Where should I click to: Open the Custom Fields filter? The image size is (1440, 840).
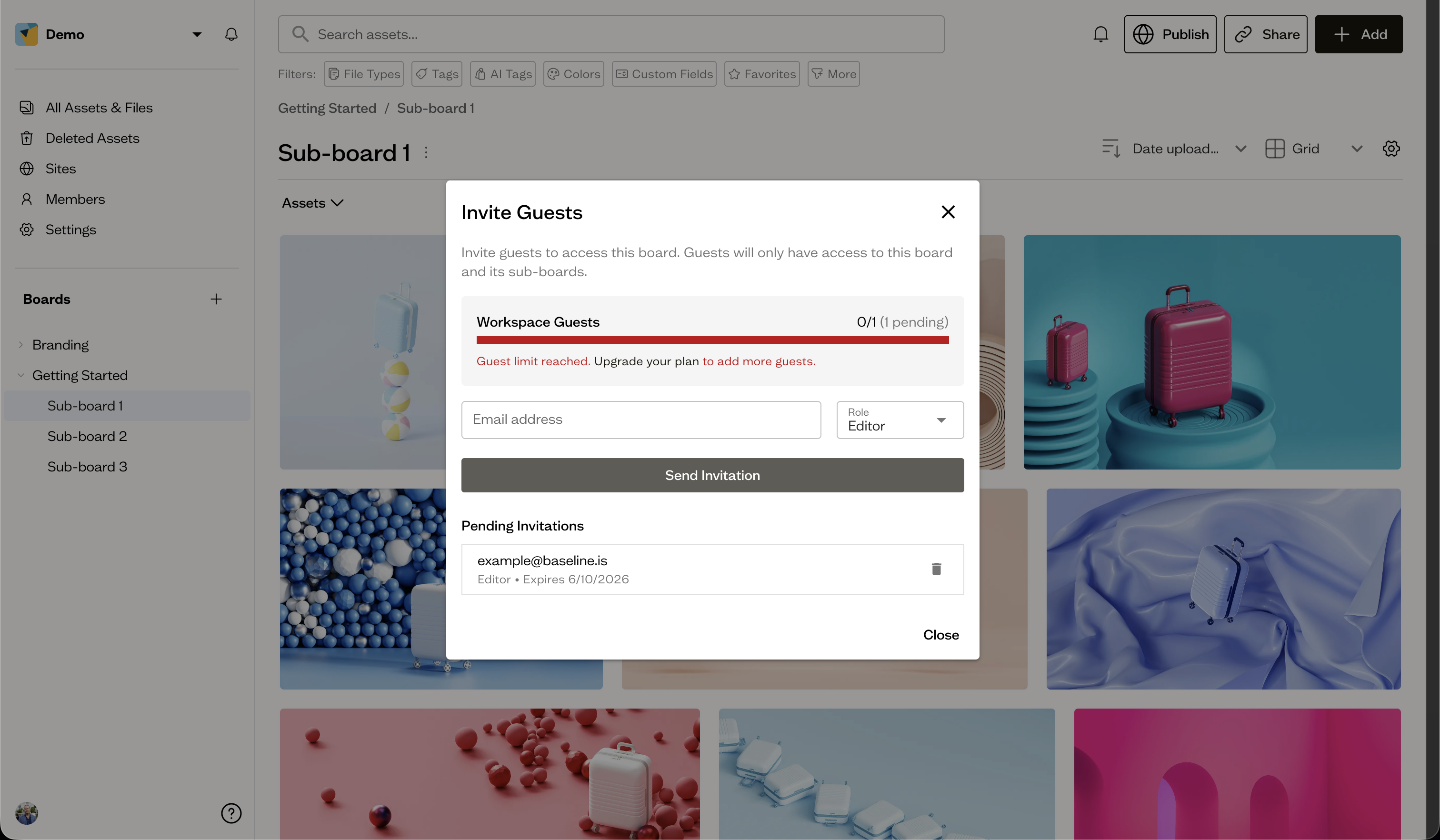click(x=664, y=74)
